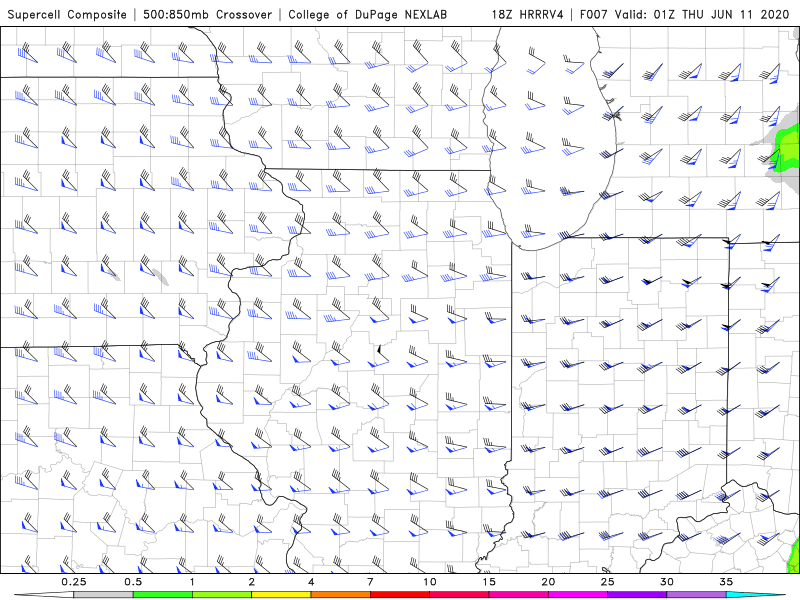Image resolution: width=800 pixels, height=600 pixels.
Task: Choose the color segment between 10 and 15
Action: click(x=459, y=595)
